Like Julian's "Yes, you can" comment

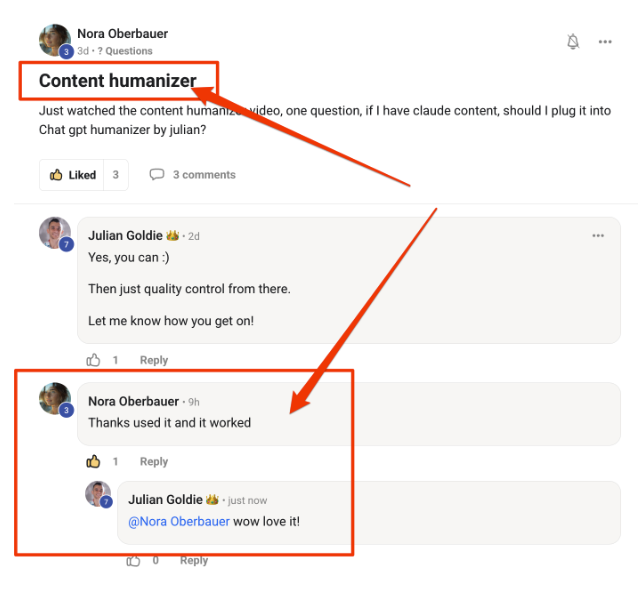[94, 360]
